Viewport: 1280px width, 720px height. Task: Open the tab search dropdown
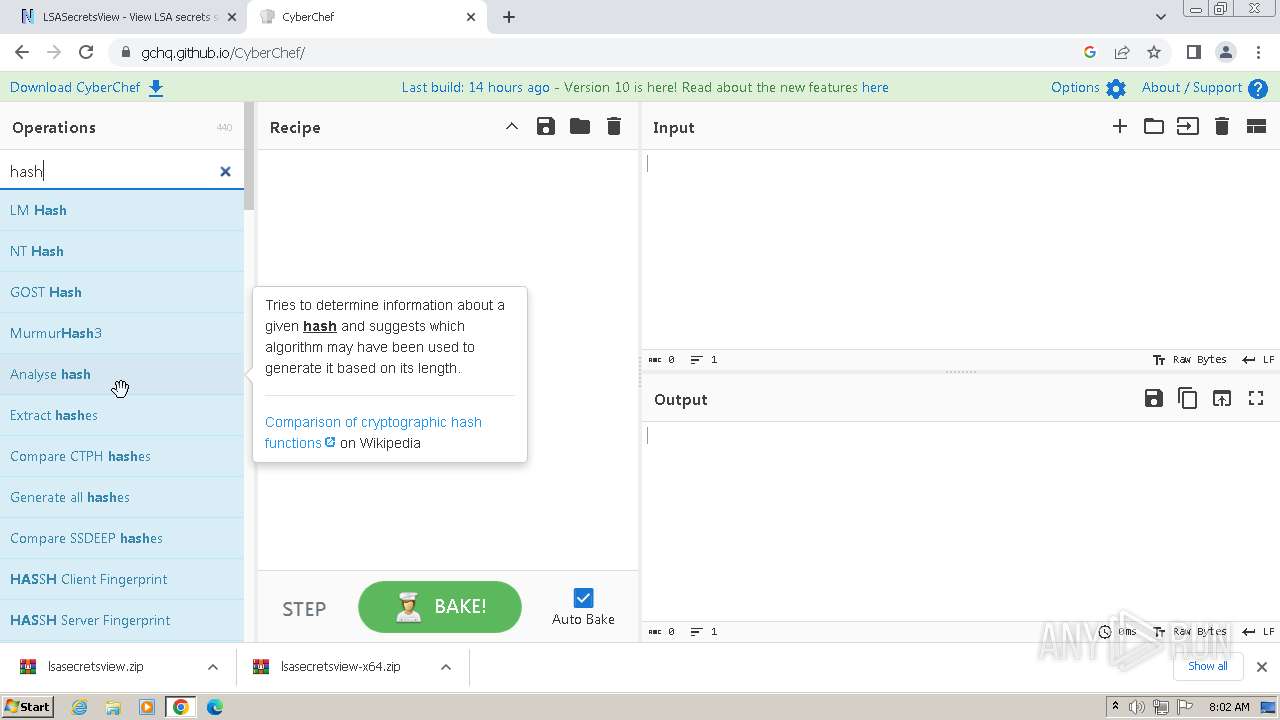(1160, 17)
